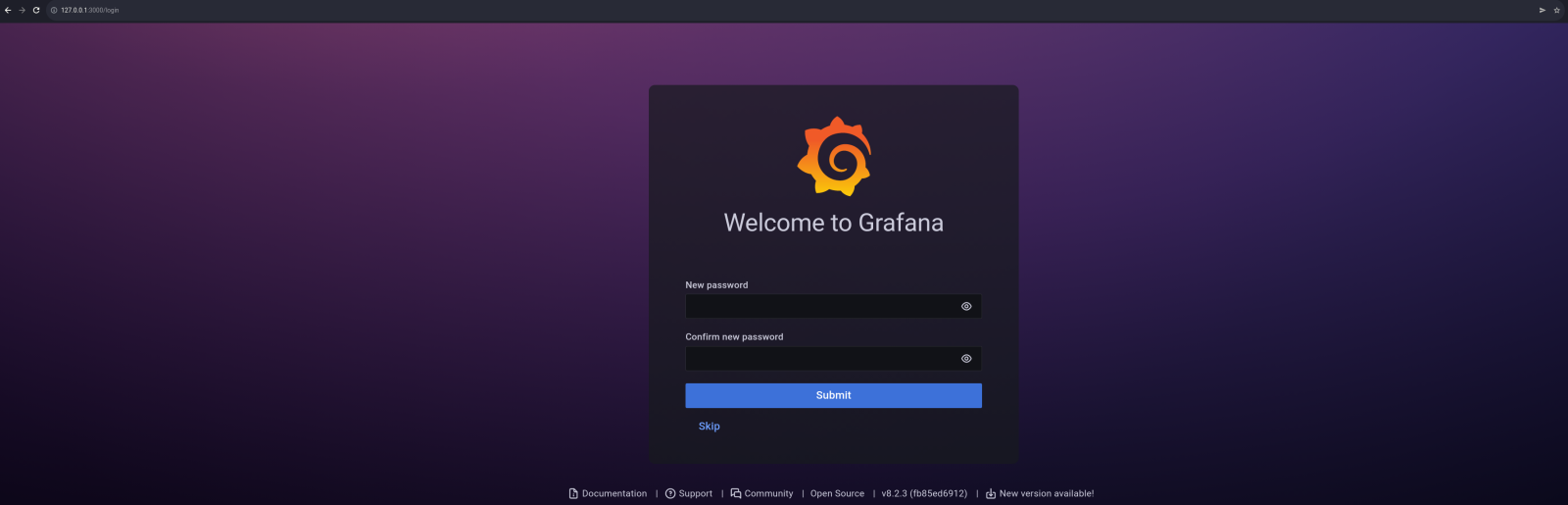The image size is (1568, 505).
Task: Open the Open Source footer link
Action: click(837, 494)
